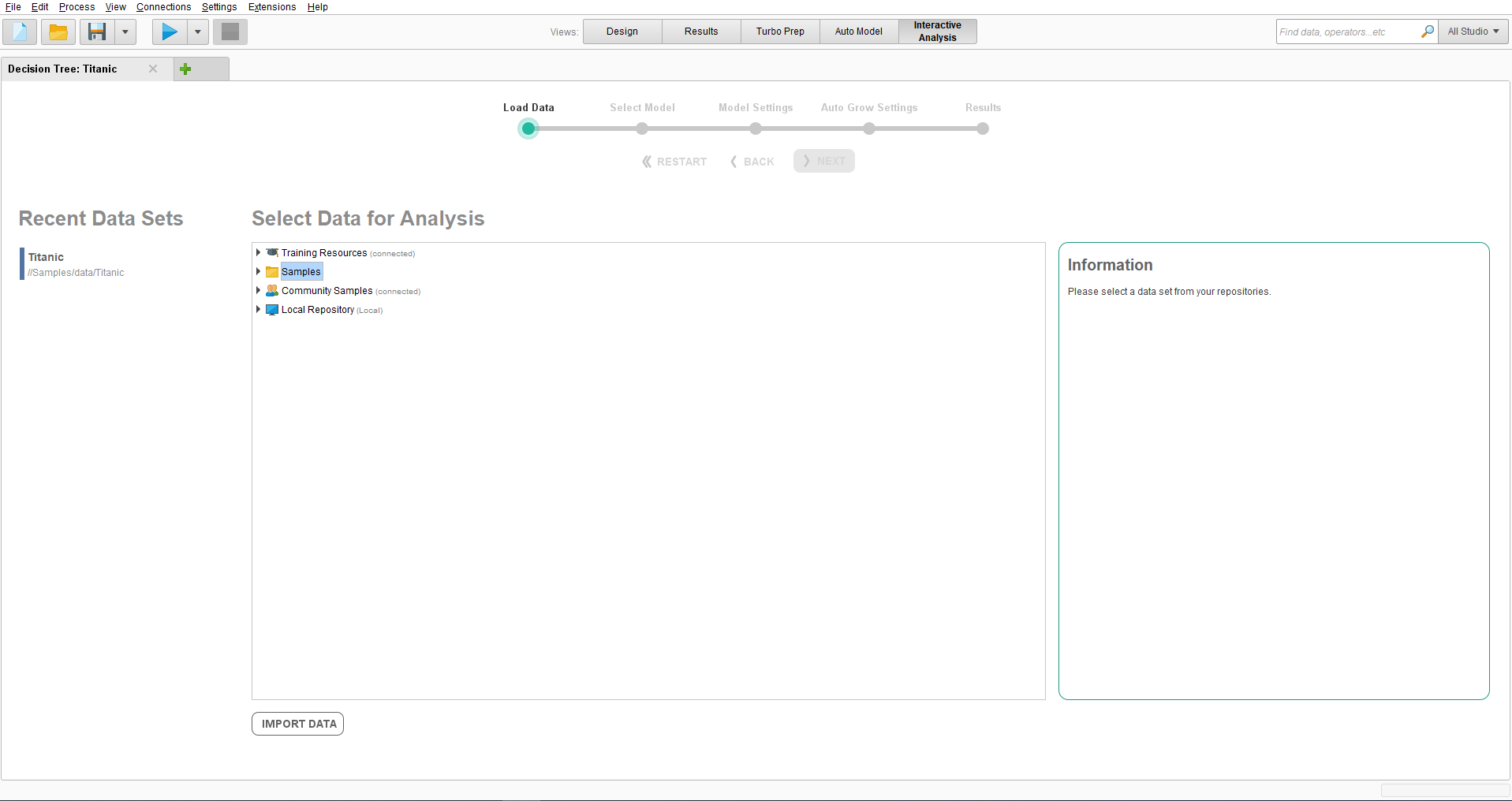Close the Decision Tree: Titanic tab
Viewport: 1512px width, 801px height.
(x=153, y=69)
